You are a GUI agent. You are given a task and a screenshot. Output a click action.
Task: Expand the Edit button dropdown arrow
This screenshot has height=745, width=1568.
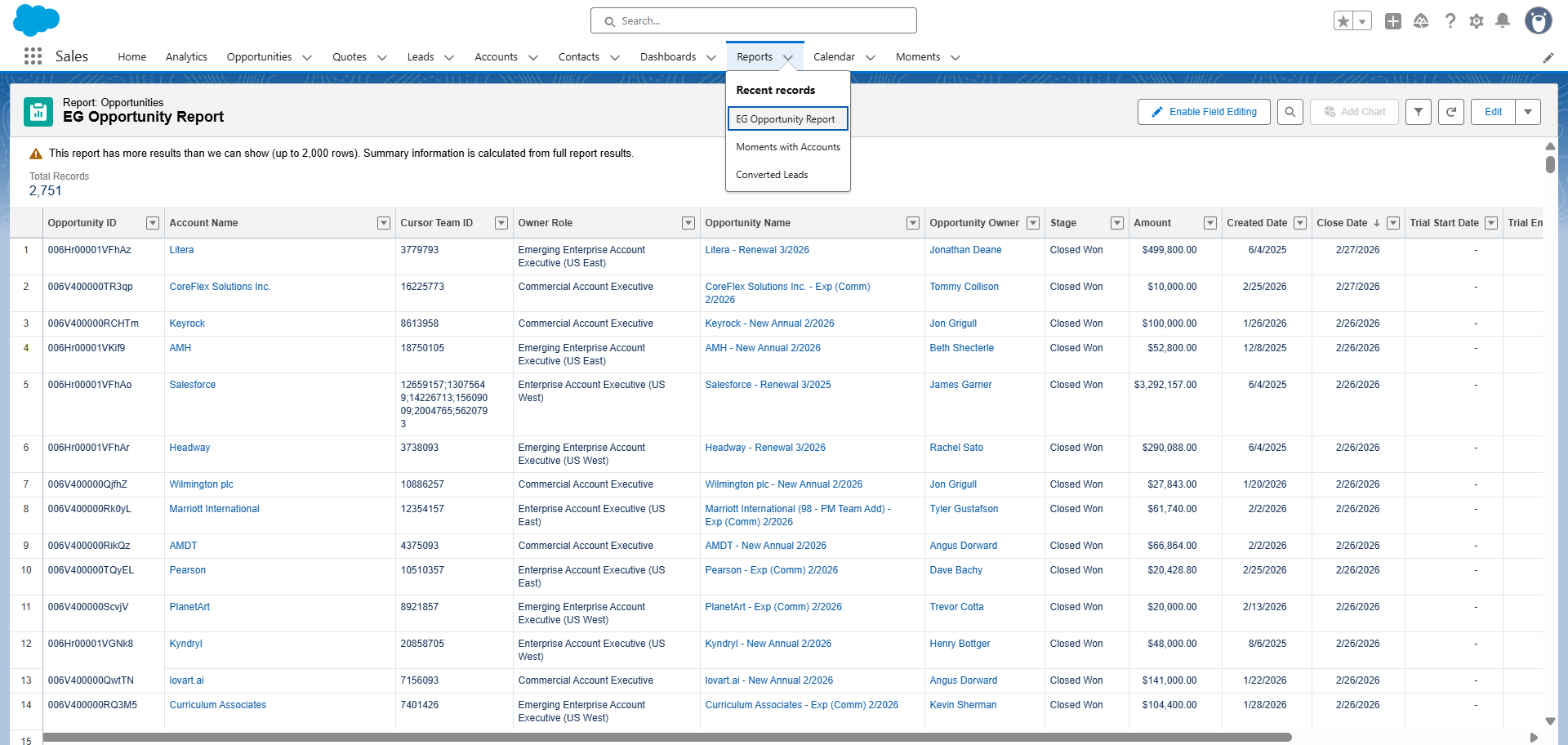point(1528,112)
